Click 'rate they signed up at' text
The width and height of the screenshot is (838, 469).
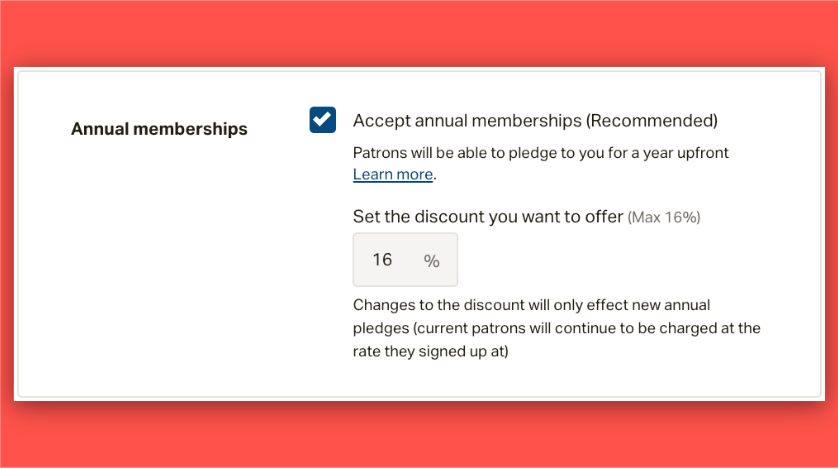point(430,351)
